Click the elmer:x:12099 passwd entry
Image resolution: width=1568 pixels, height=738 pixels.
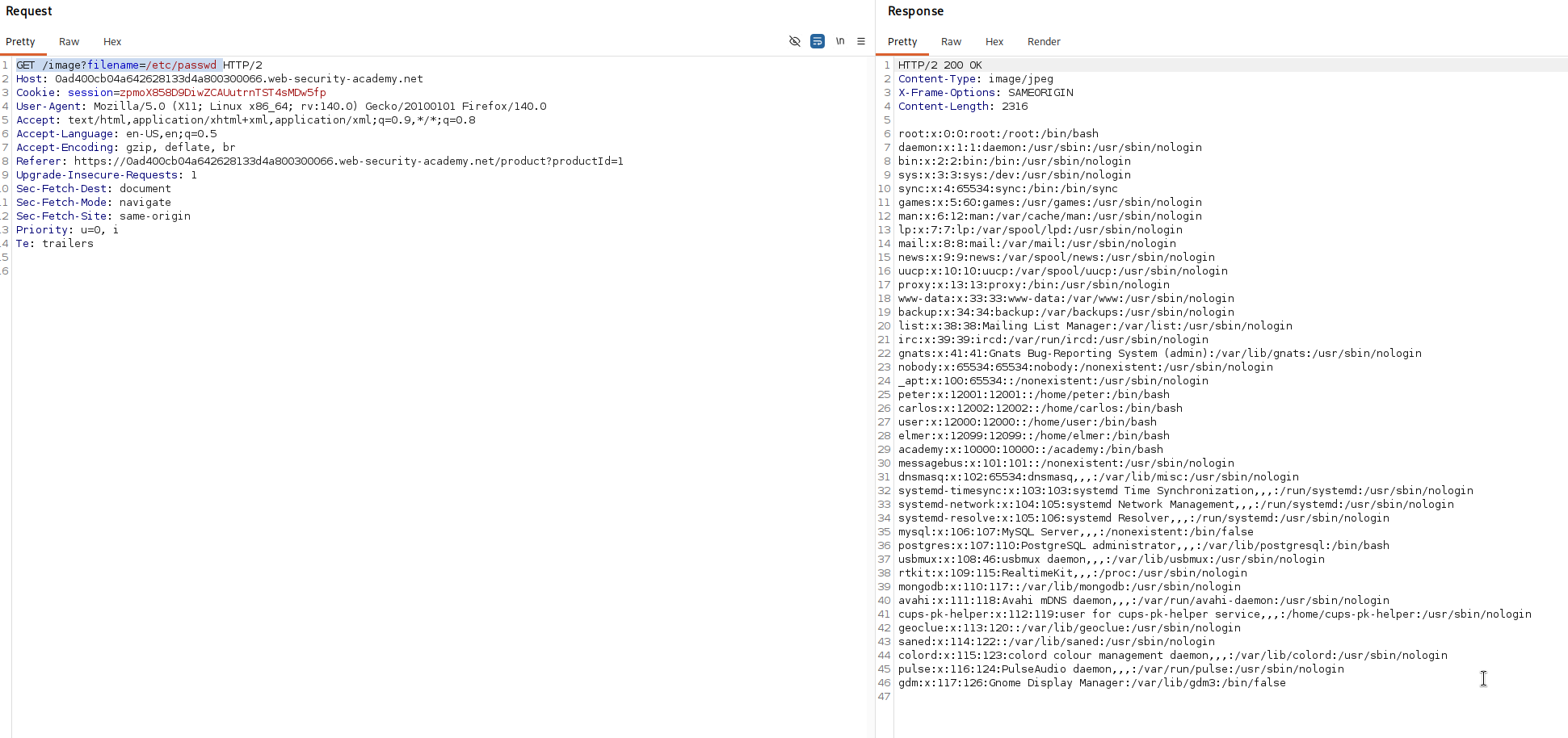click(1034, 436)
